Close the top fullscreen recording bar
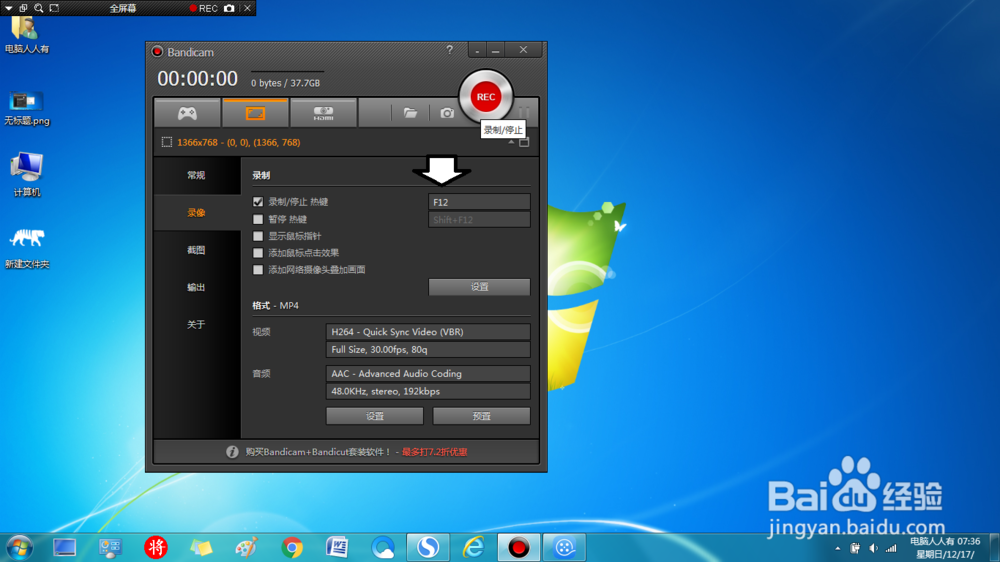 pos(247,8)
